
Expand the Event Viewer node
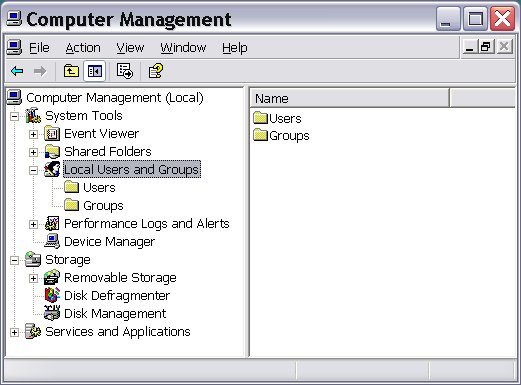click(33, 134)
